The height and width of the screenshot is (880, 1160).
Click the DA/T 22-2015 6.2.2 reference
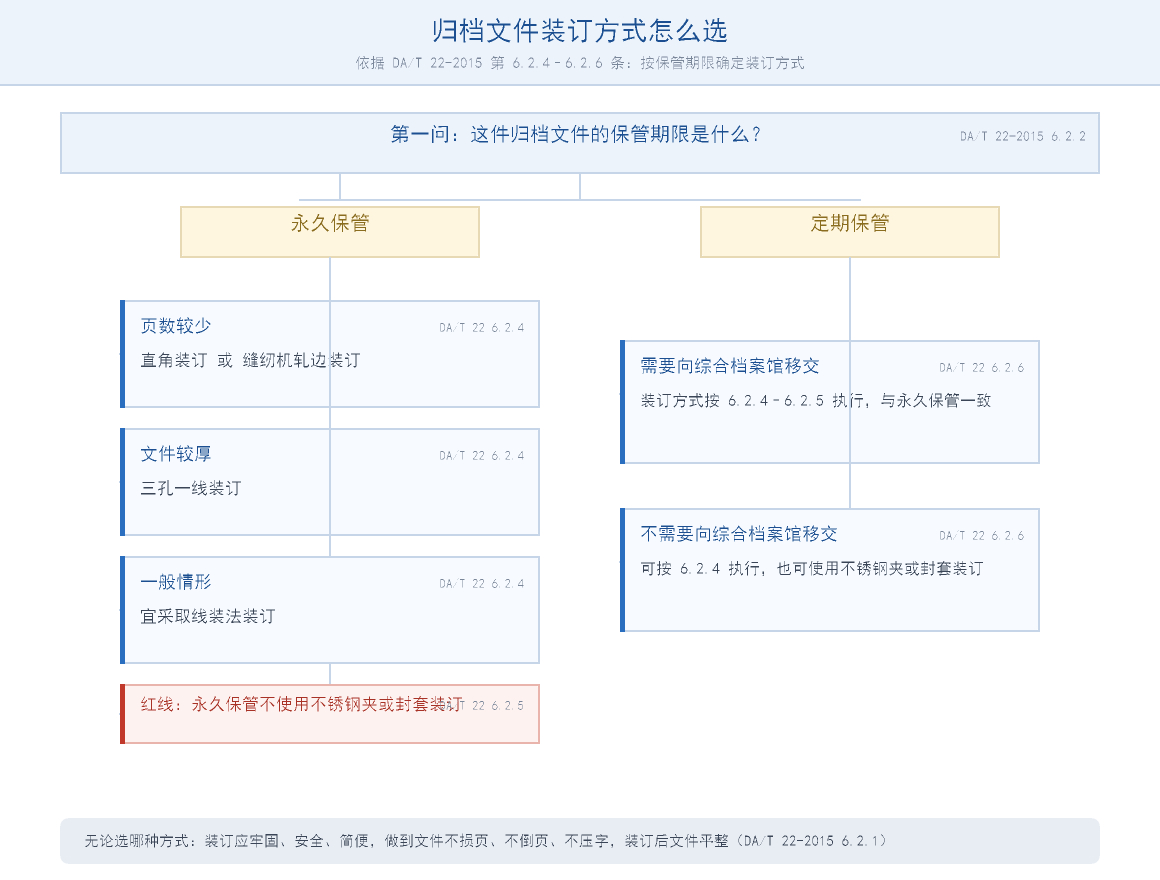[x=1022, y=136]
